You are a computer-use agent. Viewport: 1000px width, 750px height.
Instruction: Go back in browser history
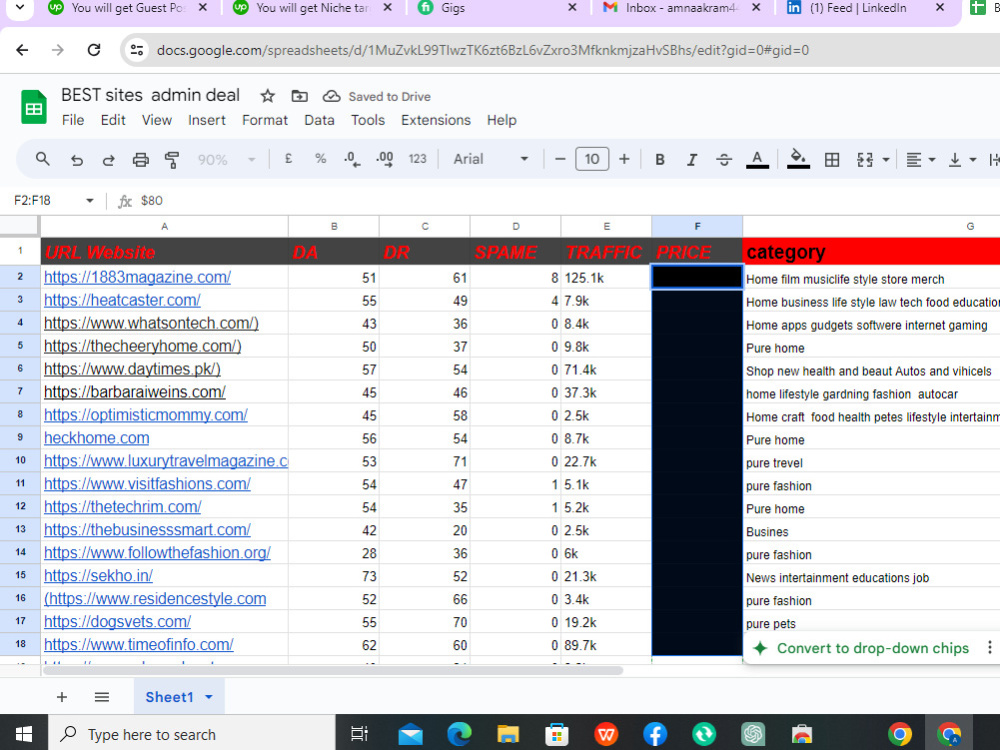[22, 50]
